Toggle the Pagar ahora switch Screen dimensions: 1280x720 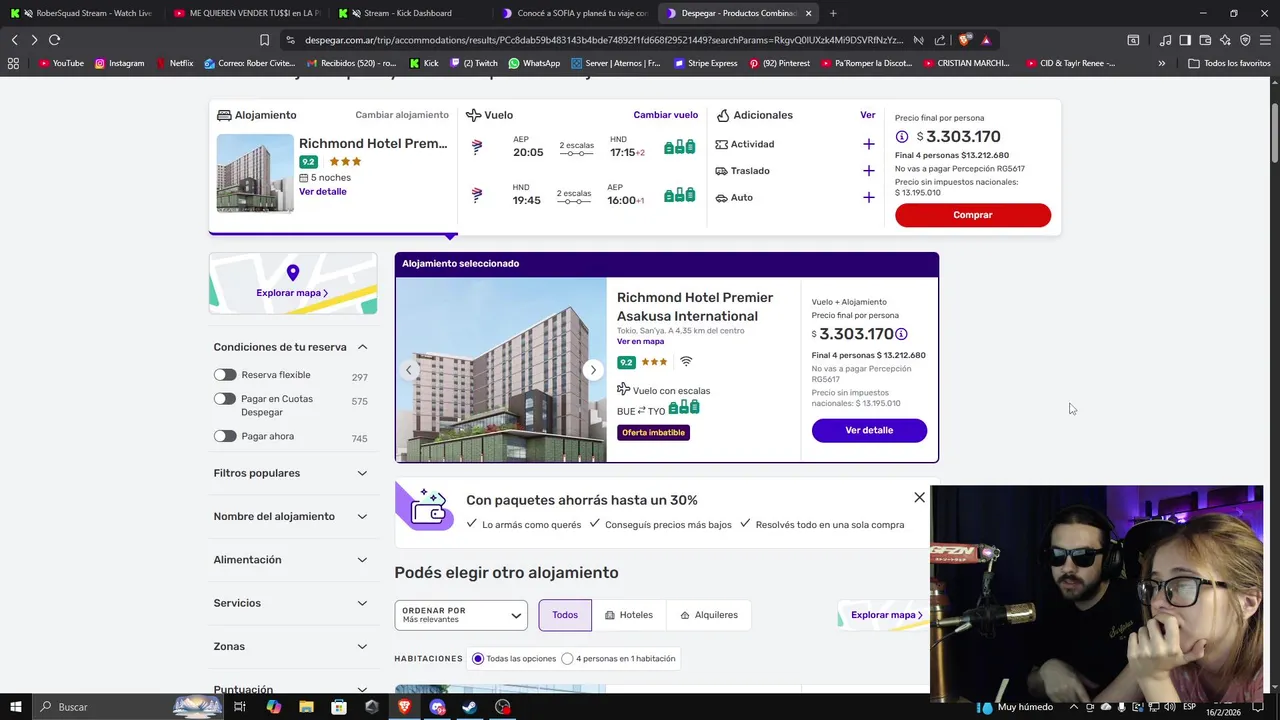pyautogui.click(x=225, y=436)
